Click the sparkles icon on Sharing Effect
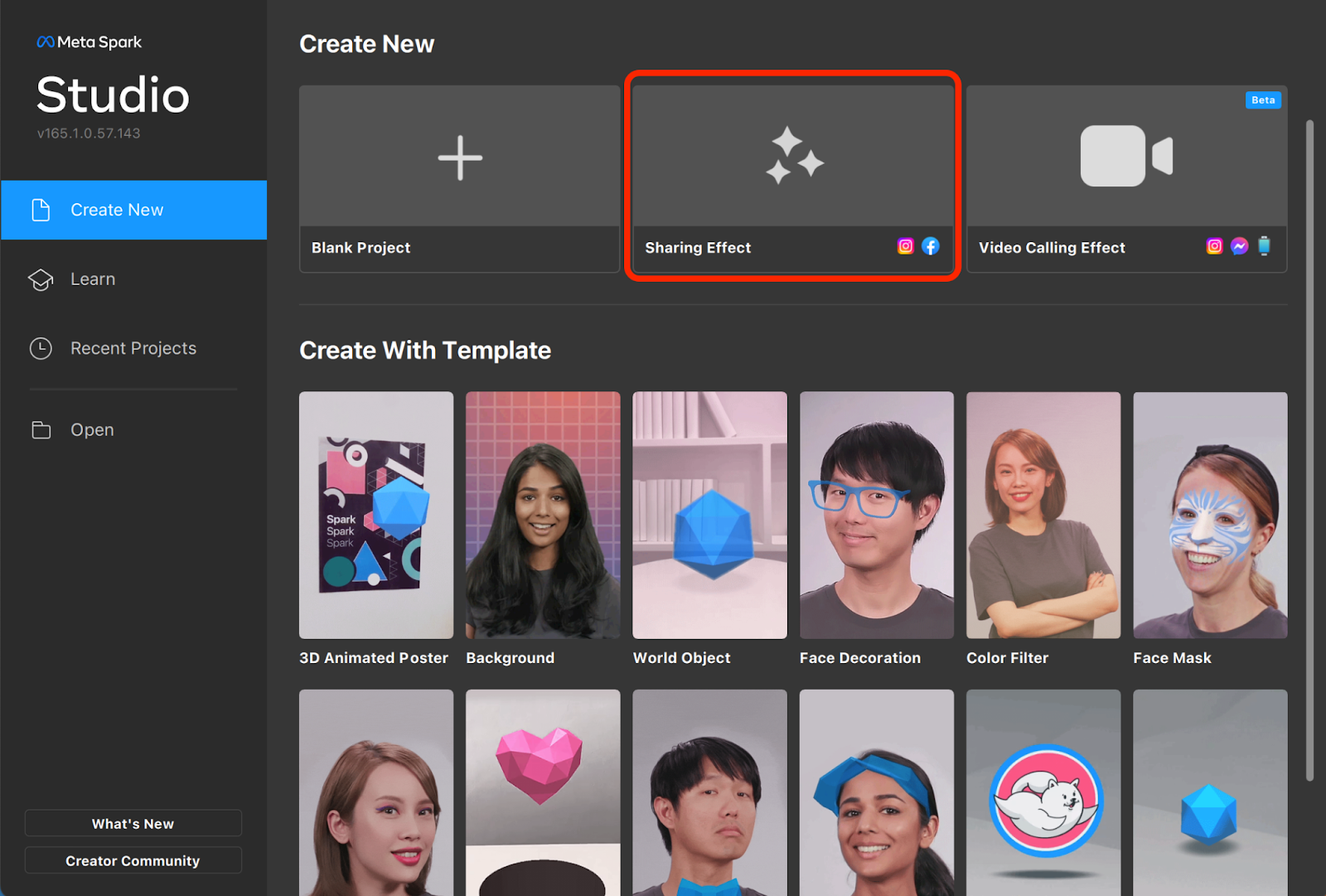 pyautogui.click(x=794, y=156)
